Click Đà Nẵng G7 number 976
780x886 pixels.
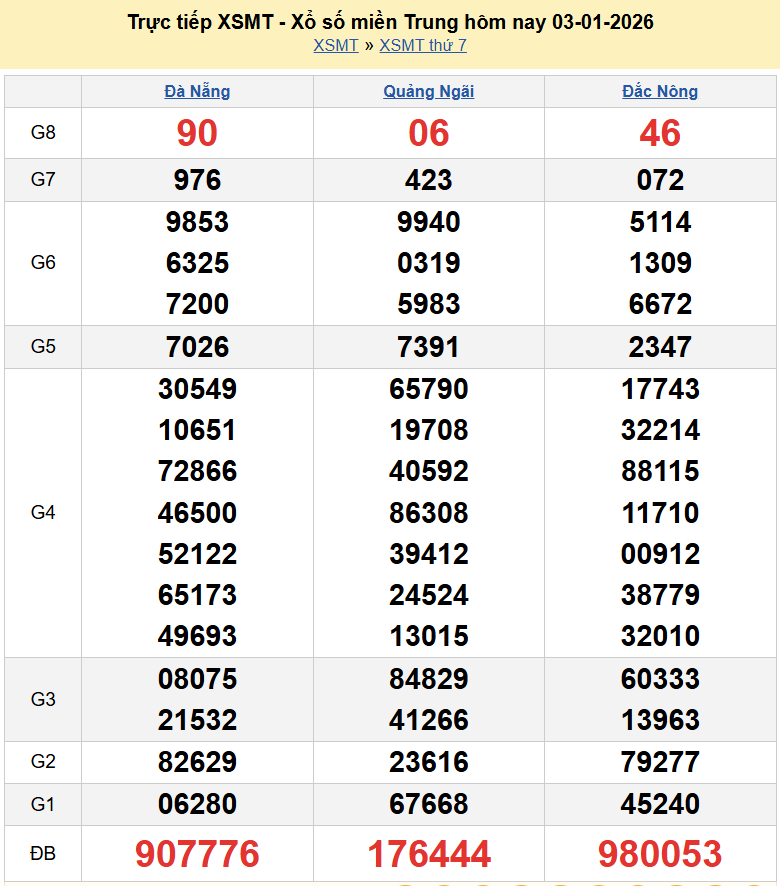pyautogui.click(x=197, y=180)
